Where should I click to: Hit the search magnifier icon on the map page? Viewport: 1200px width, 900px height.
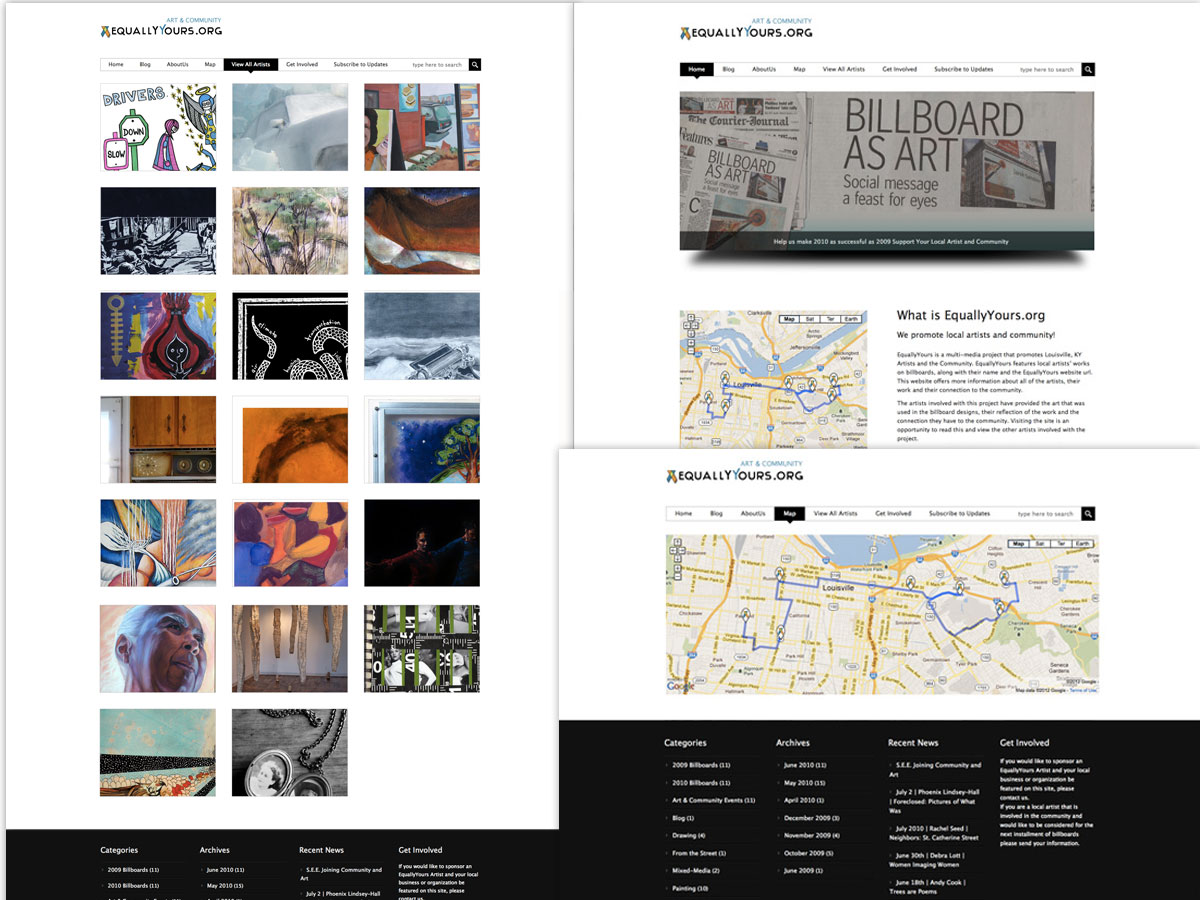tap(1089, 514)
